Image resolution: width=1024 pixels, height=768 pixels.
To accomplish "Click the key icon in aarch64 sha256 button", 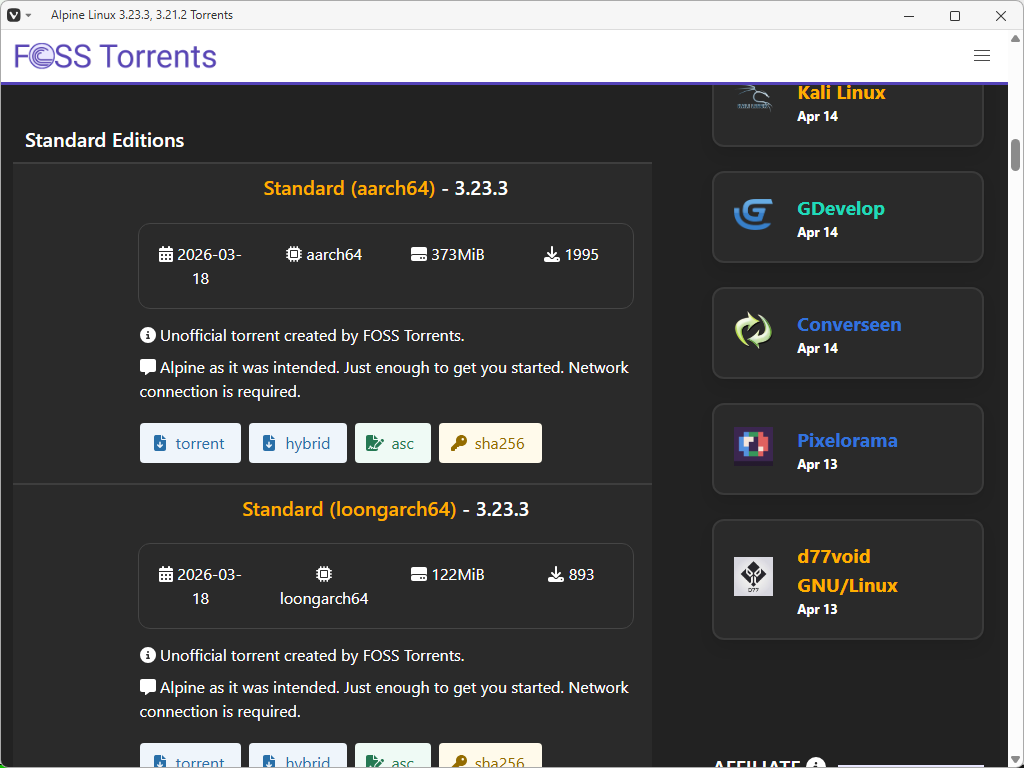I will (x=459, y=443).
